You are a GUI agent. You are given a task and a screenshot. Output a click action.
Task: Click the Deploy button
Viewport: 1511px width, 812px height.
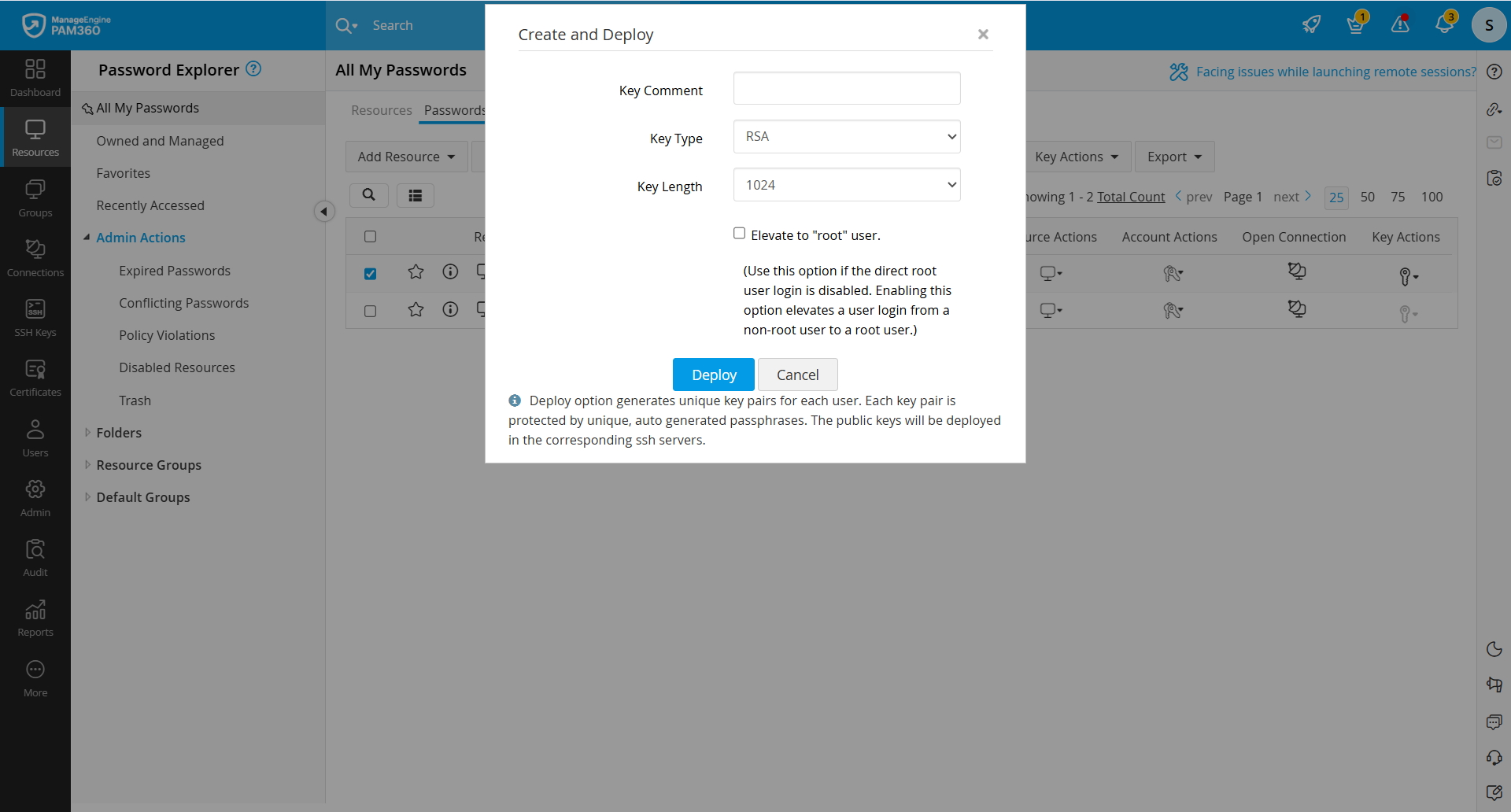coord(714,375)
